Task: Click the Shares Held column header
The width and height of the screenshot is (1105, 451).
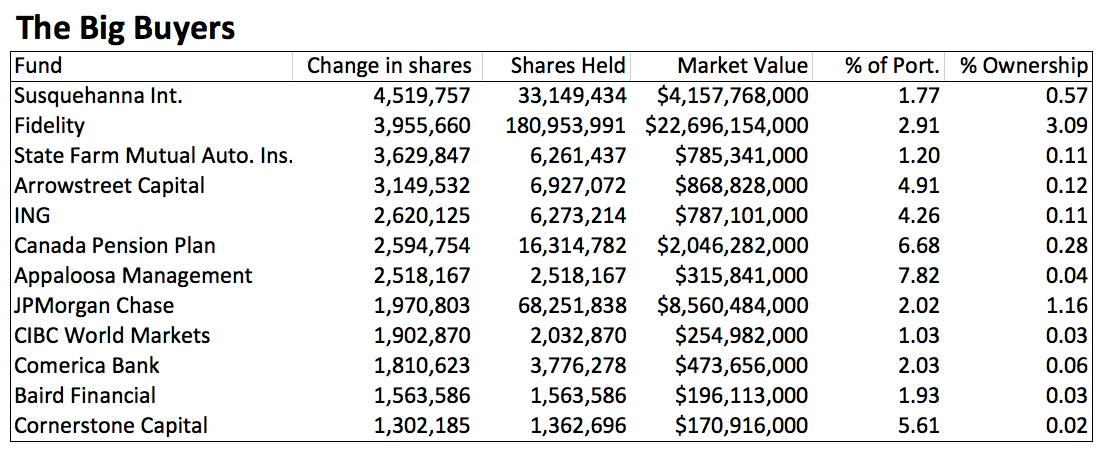Action: pos(568,66)
